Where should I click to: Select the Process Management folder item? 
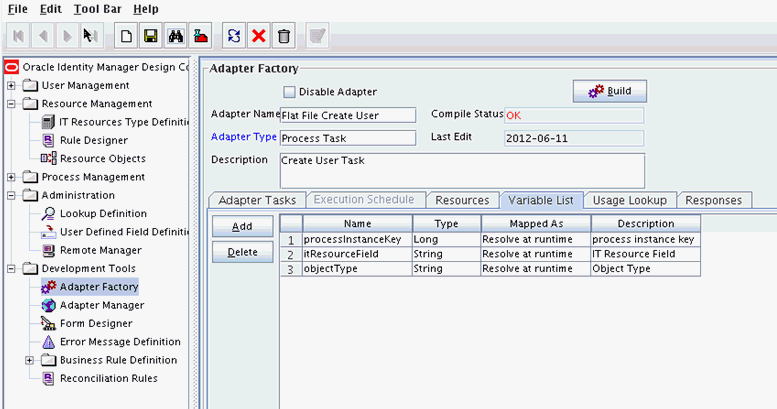pos(84,177)
